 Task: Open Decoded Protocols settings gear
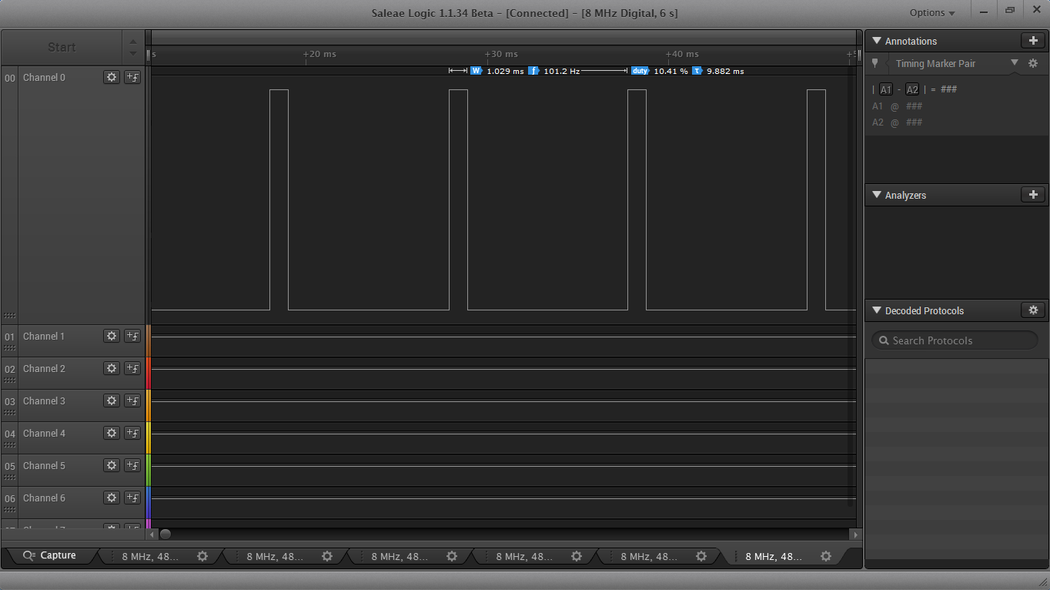point(1033,310)
